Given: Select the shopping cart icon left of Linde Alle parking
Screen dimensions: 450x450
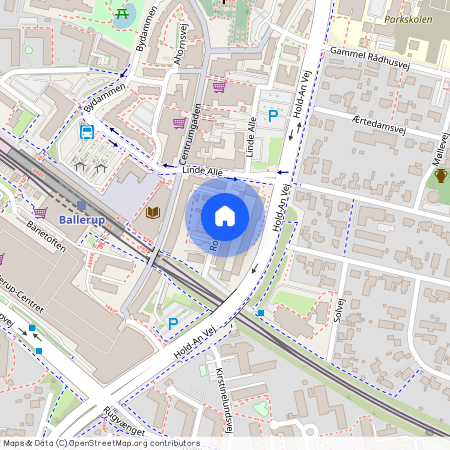Looking at the screenshot, I should point(219,87).
